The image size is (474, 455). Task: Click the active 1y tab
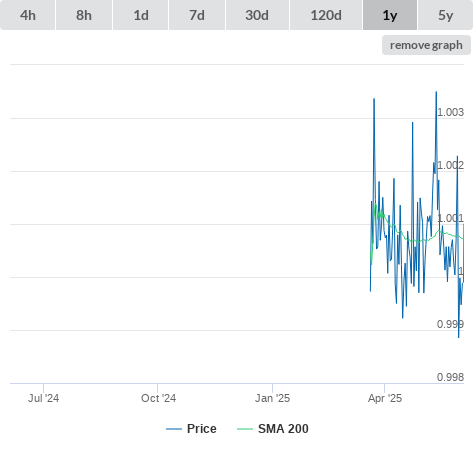[390, 15]
